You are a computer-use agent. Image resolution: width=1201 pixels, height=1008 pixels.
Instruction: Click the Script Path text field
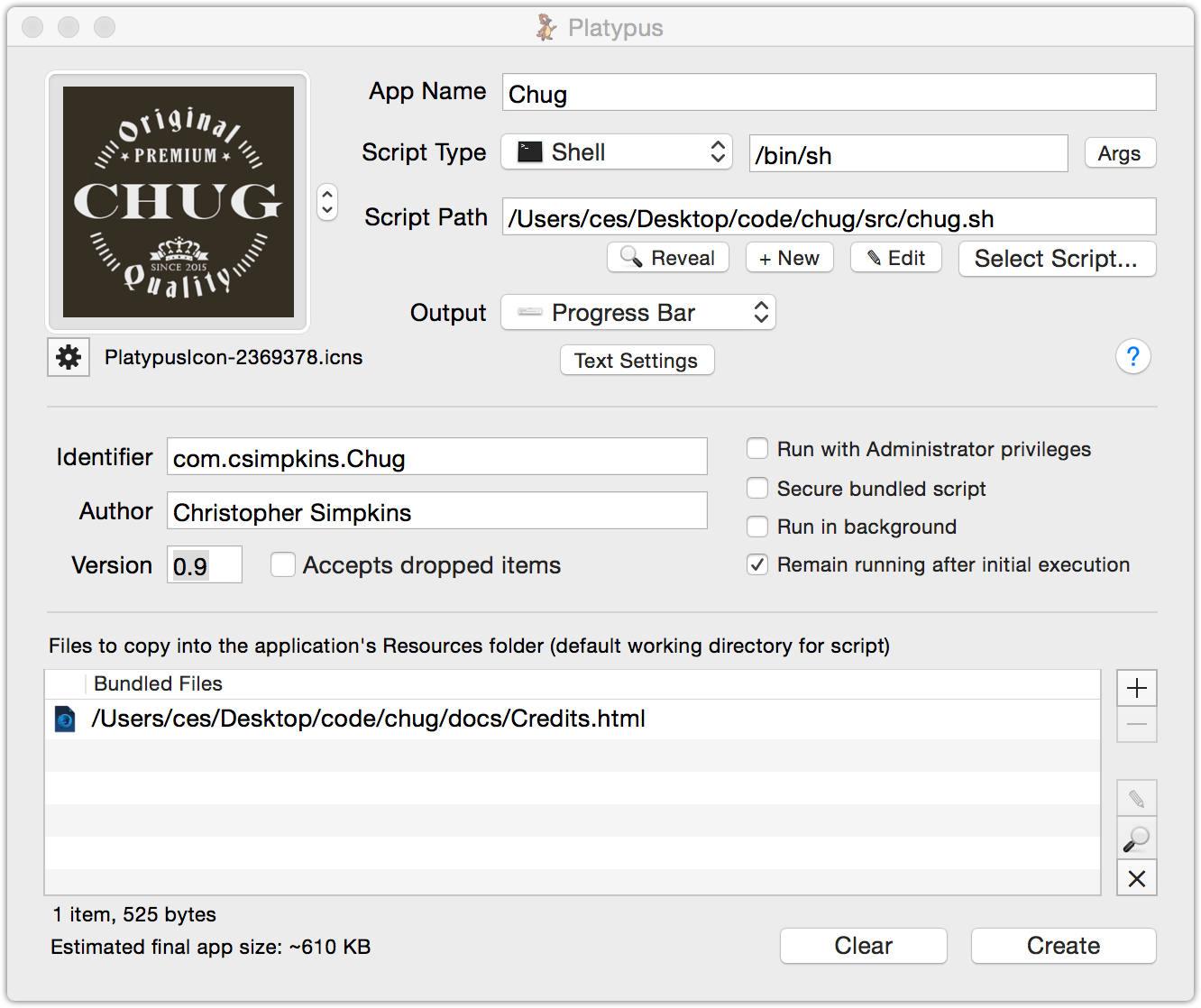point(830,217)
